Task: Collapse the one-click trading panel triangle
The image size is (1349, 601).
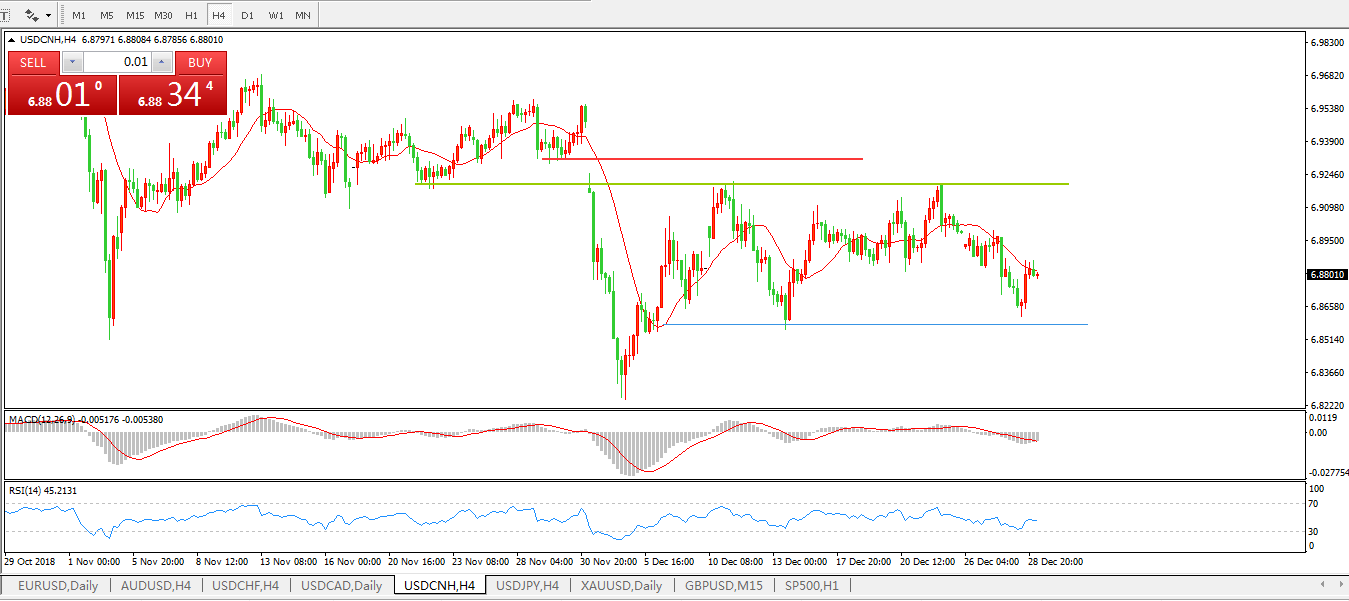Action: coord(12,40)
